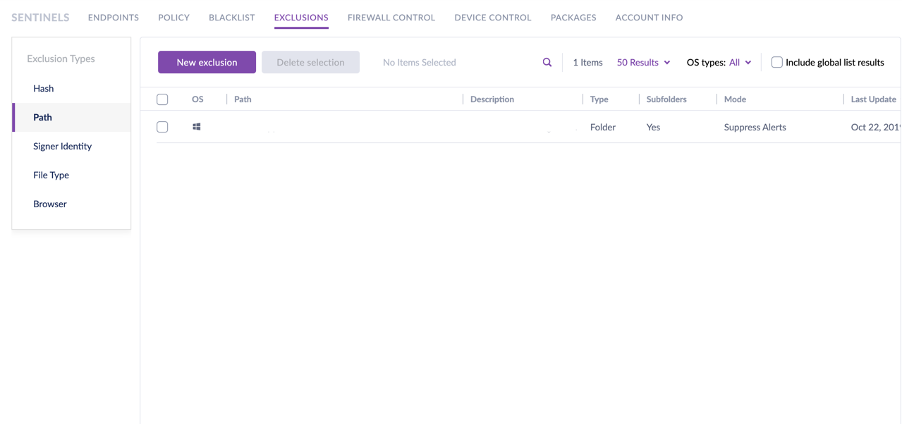Click the Oct 22 last update cell
902x424 pixels.
point(876,127)
